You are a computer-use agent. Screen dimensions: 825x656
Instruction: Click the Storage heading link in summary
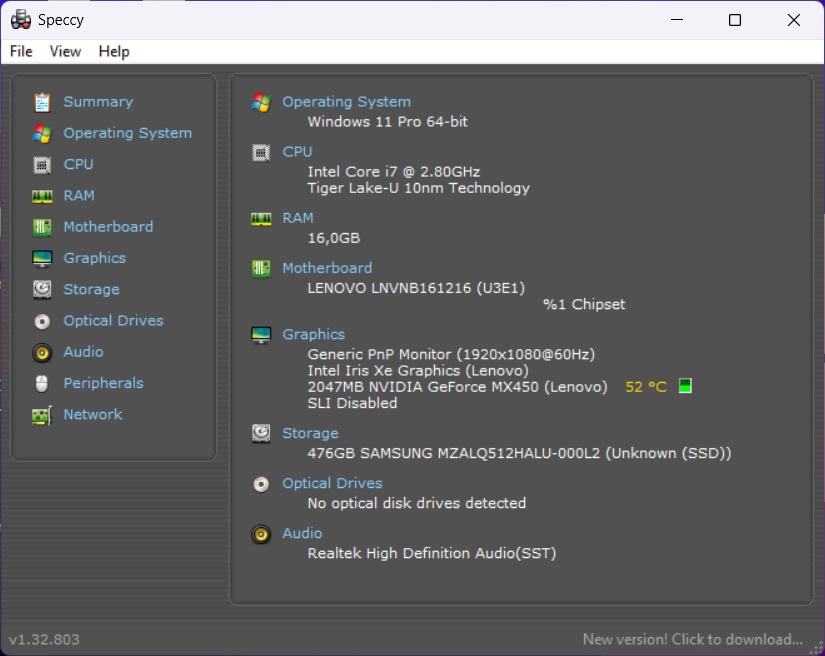[310, 433]
